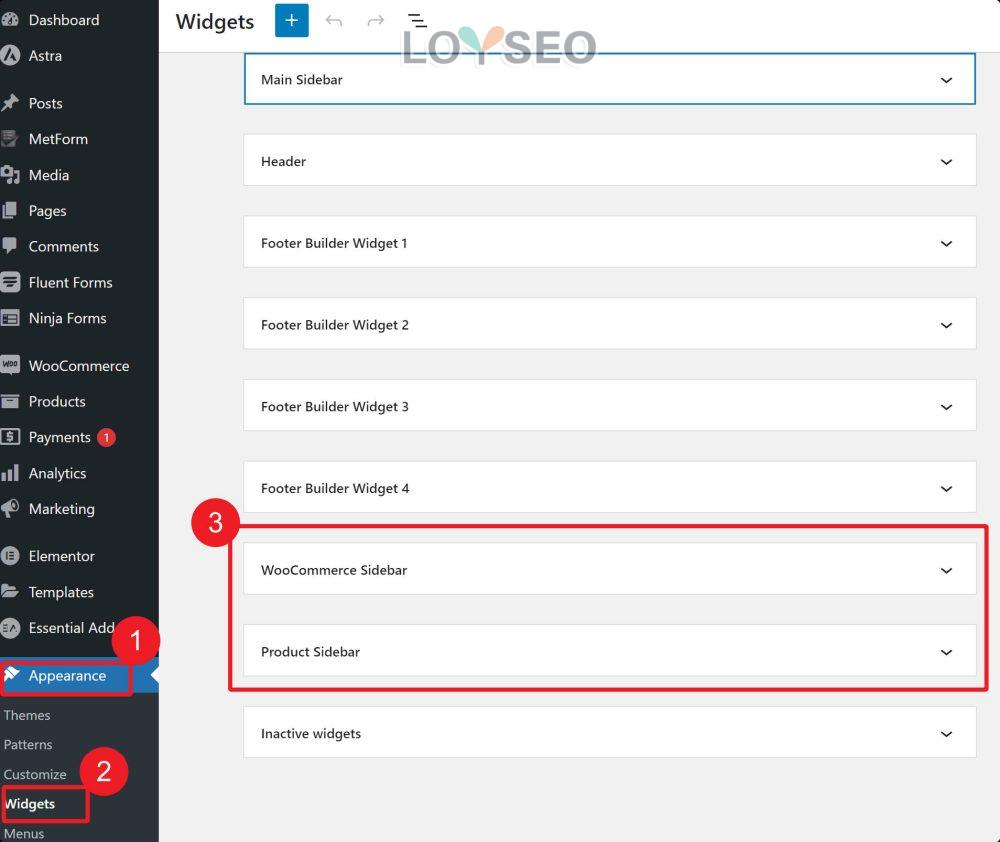Click the Essential Addons EA icon
1000x842 pixels.
[10, 628]
